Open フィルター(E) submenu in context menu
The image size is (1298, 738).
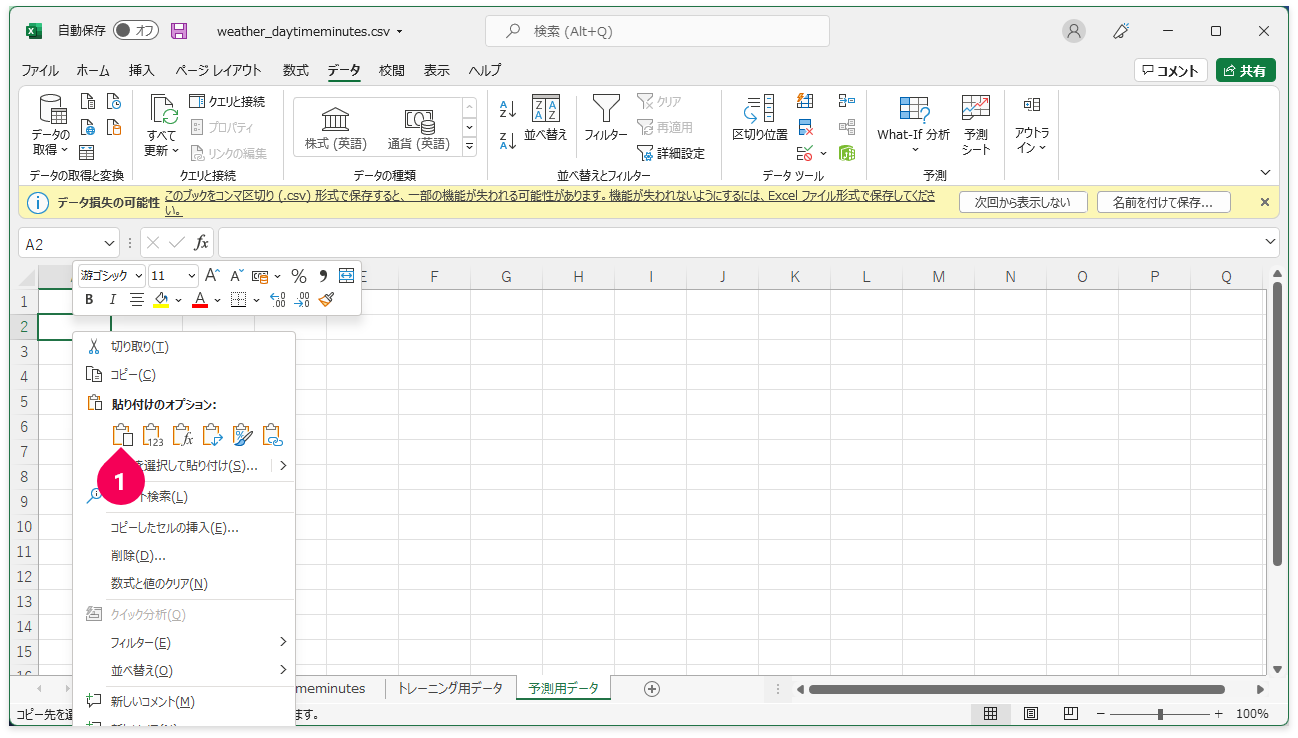(184, 642)
